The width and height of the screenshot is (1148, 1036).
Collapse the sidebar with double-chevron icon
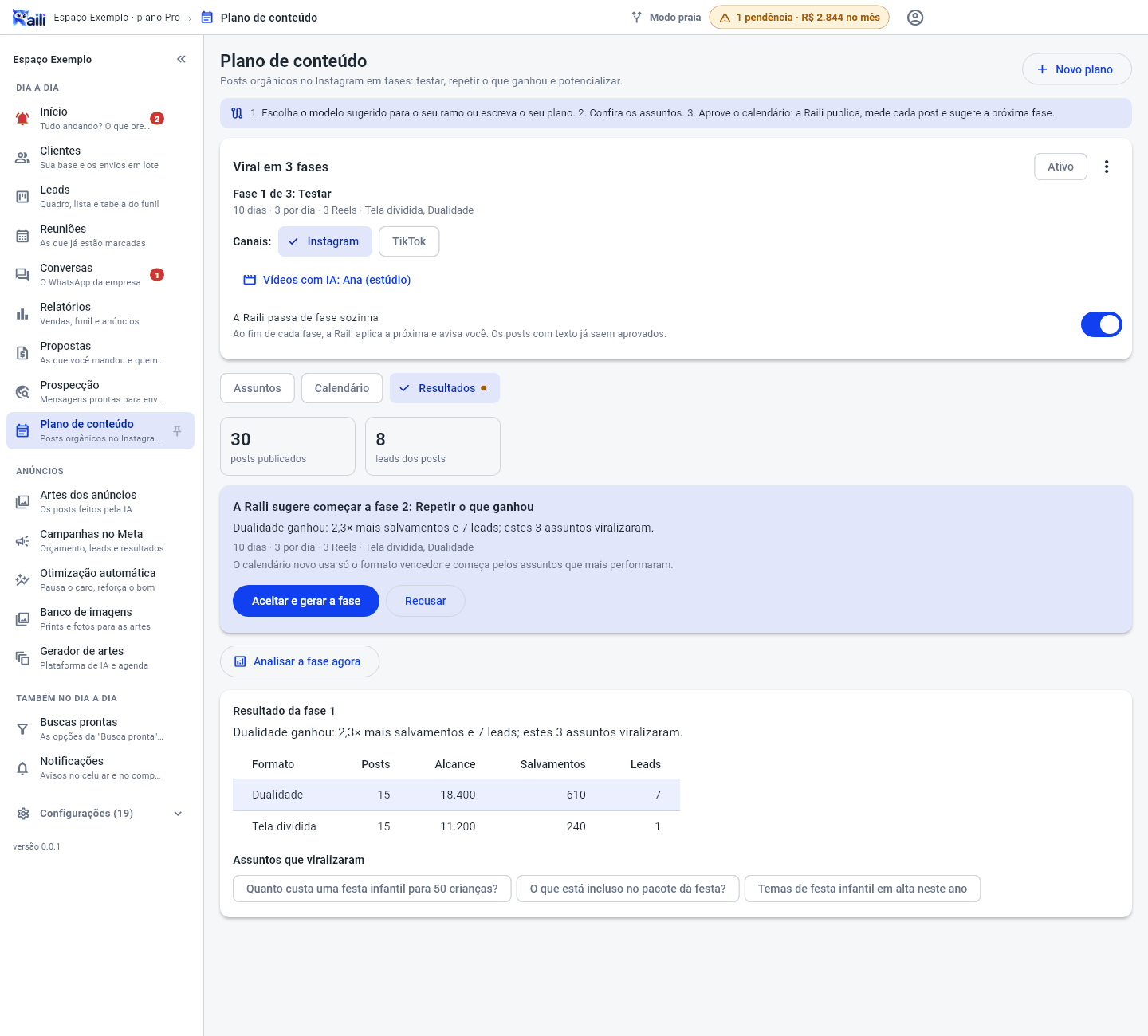coord(181,59)
